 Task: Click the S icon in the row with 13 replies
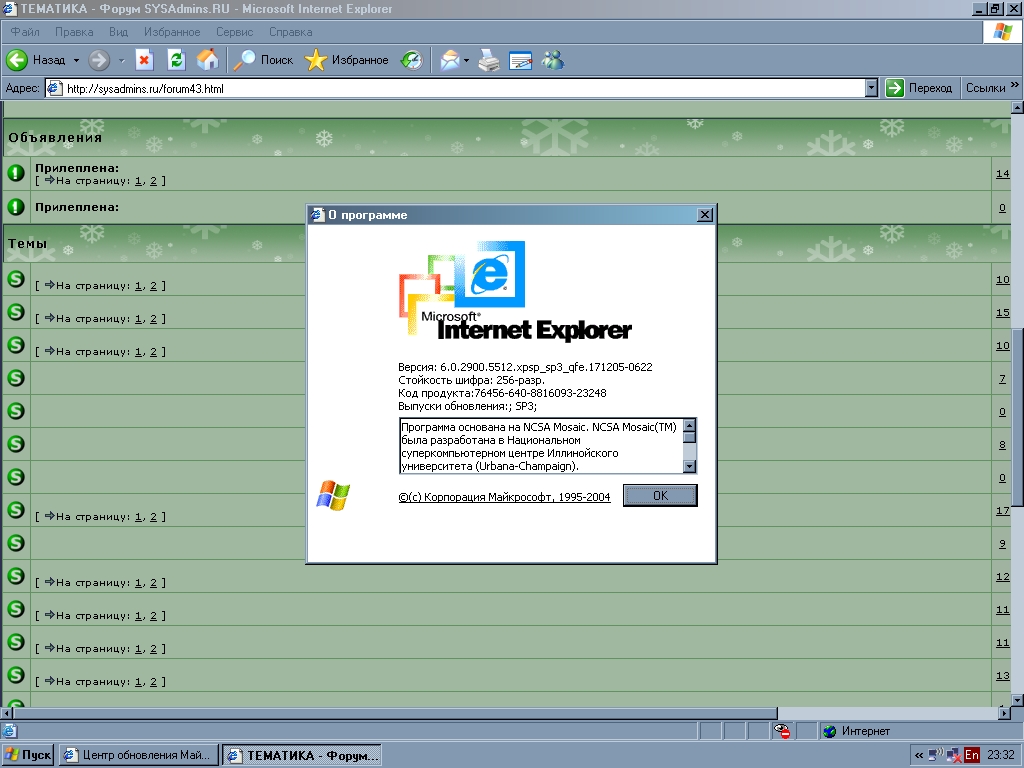pyautogui.click(x=16, y=675)
